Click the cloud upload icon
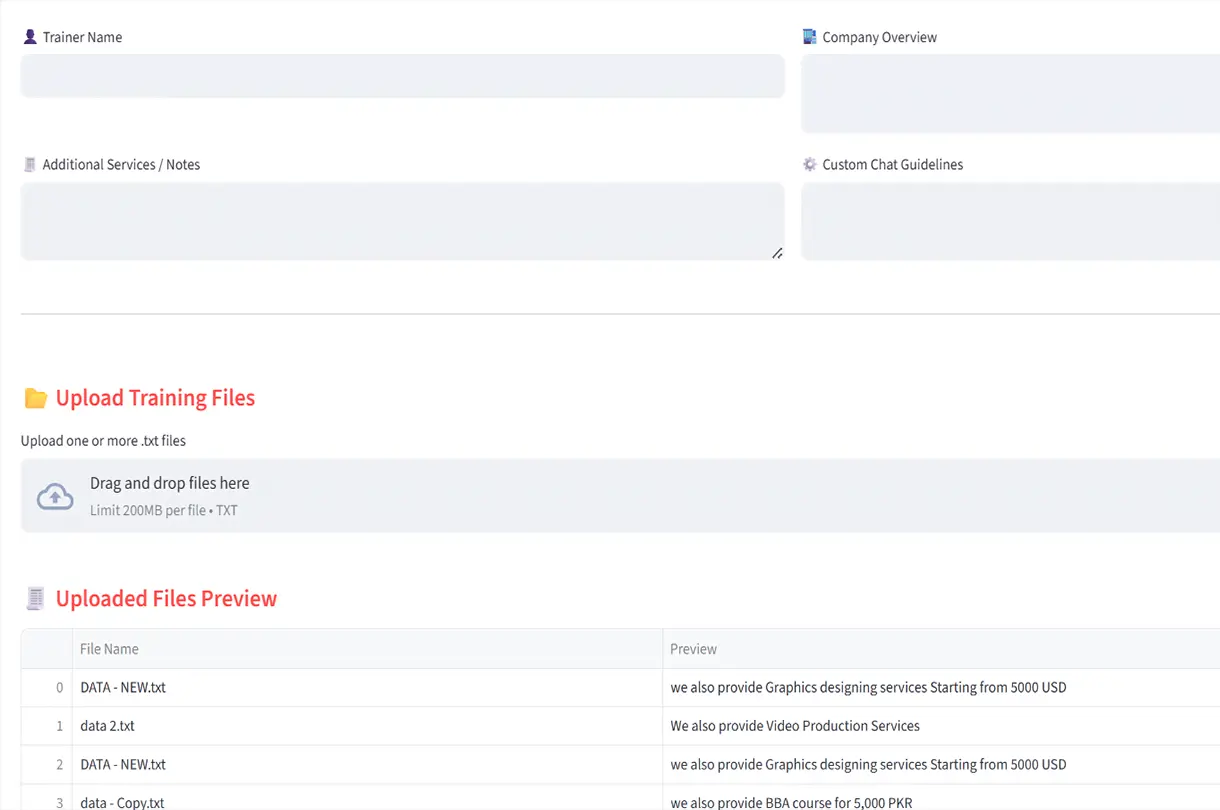This screenshot has width=1220, height=810. click(55, 496)
